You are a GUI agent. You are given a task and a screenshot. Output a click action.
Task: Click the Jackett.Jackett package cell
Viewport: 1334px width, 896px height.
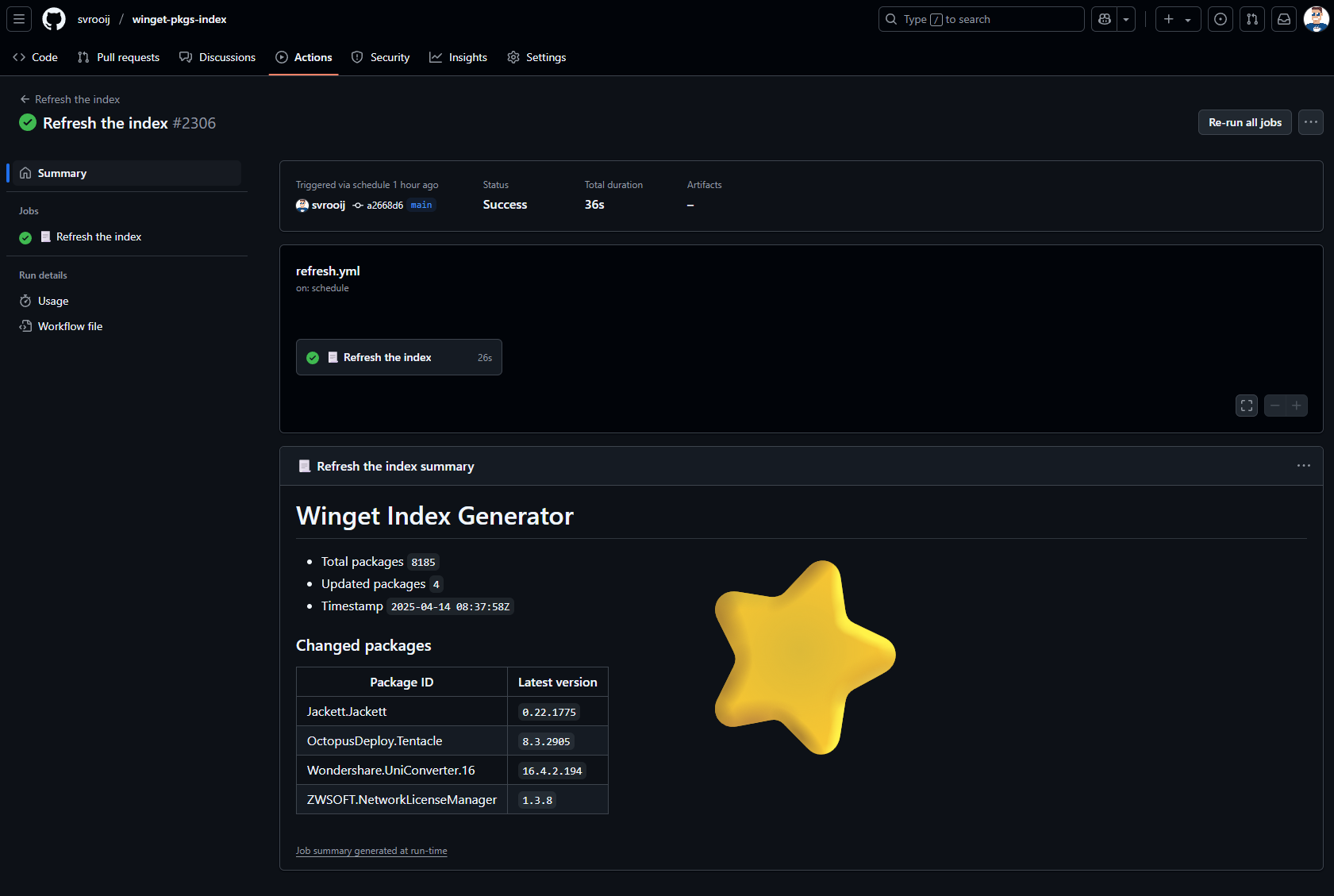[402, 712]
